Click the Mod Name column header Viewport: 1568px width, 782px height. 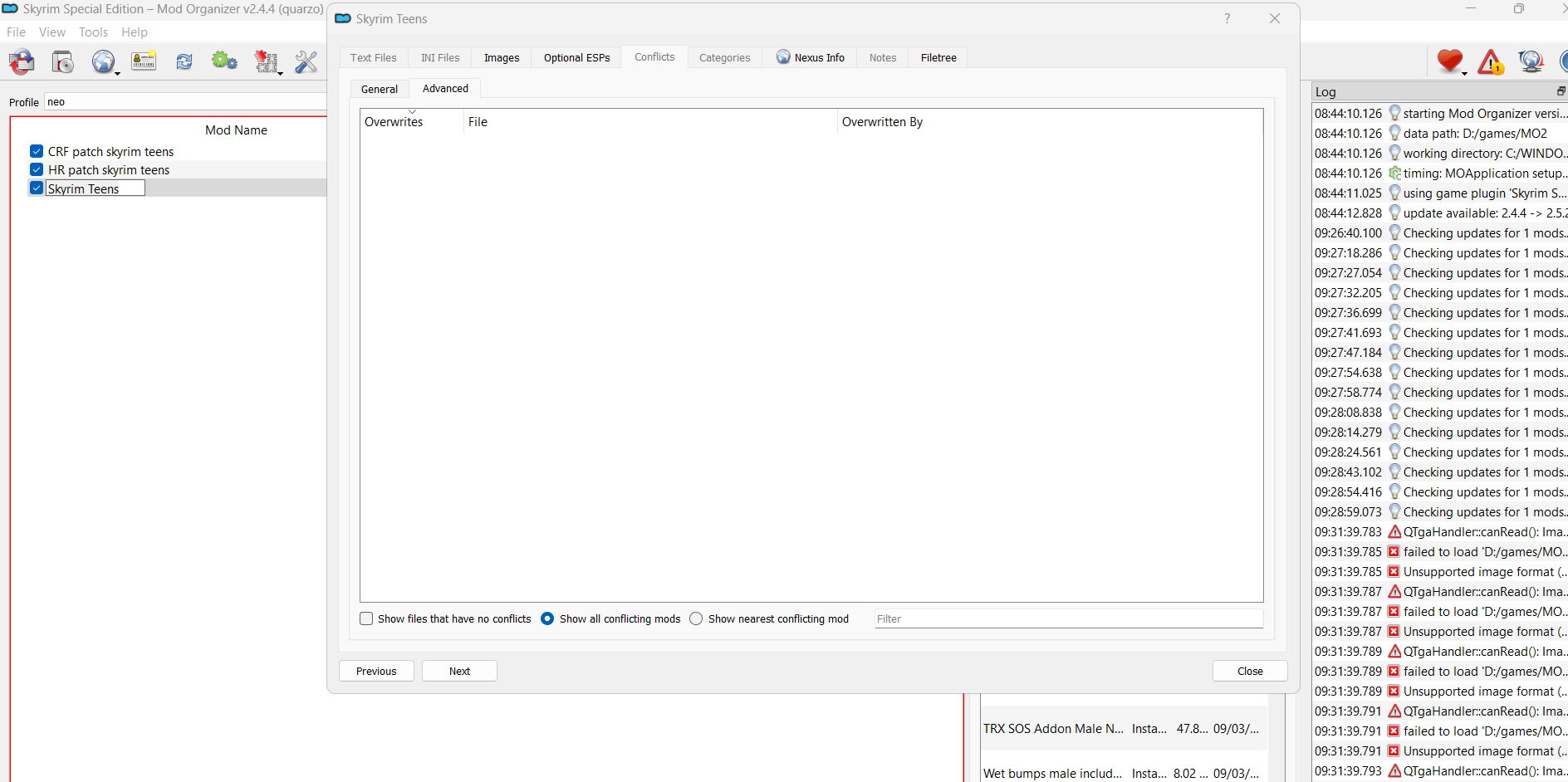[237, 130]
